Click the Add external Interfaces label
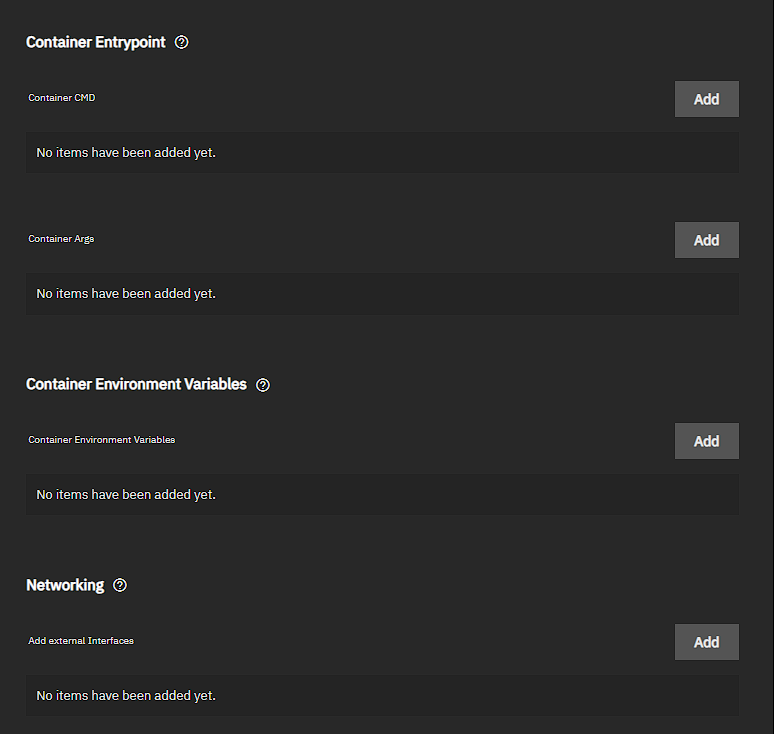Viewport: 774px width, 734px height. pyautogui.click(x=80, y=641)
